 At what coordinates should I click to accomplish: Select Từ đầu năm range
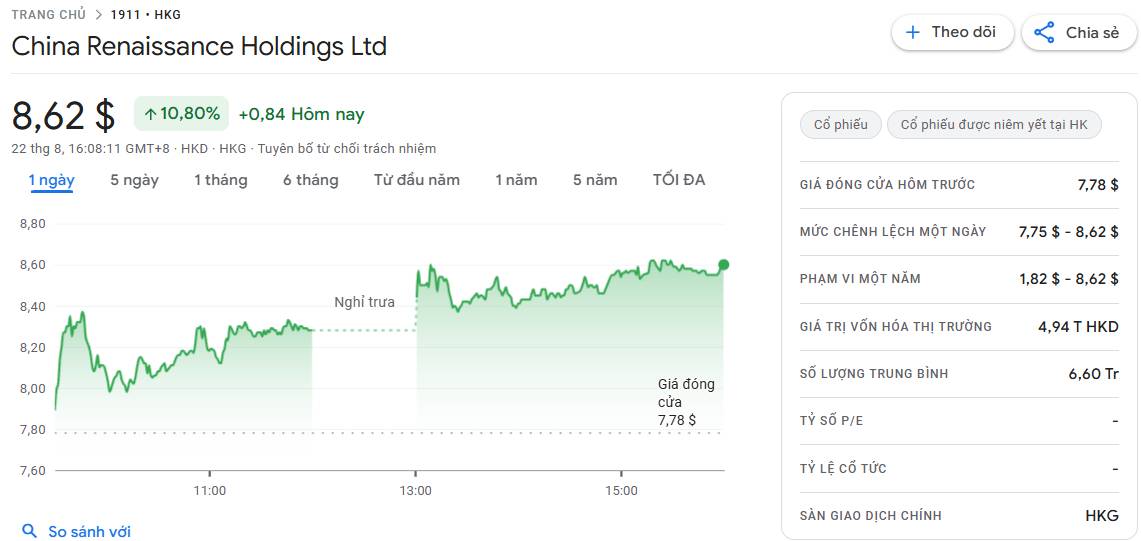[x=417, y=180]
